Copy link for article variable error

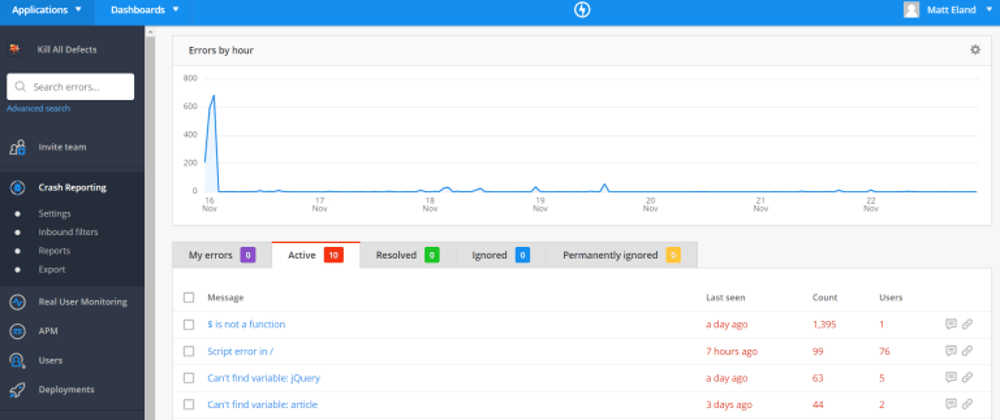(x=967, y=404)
